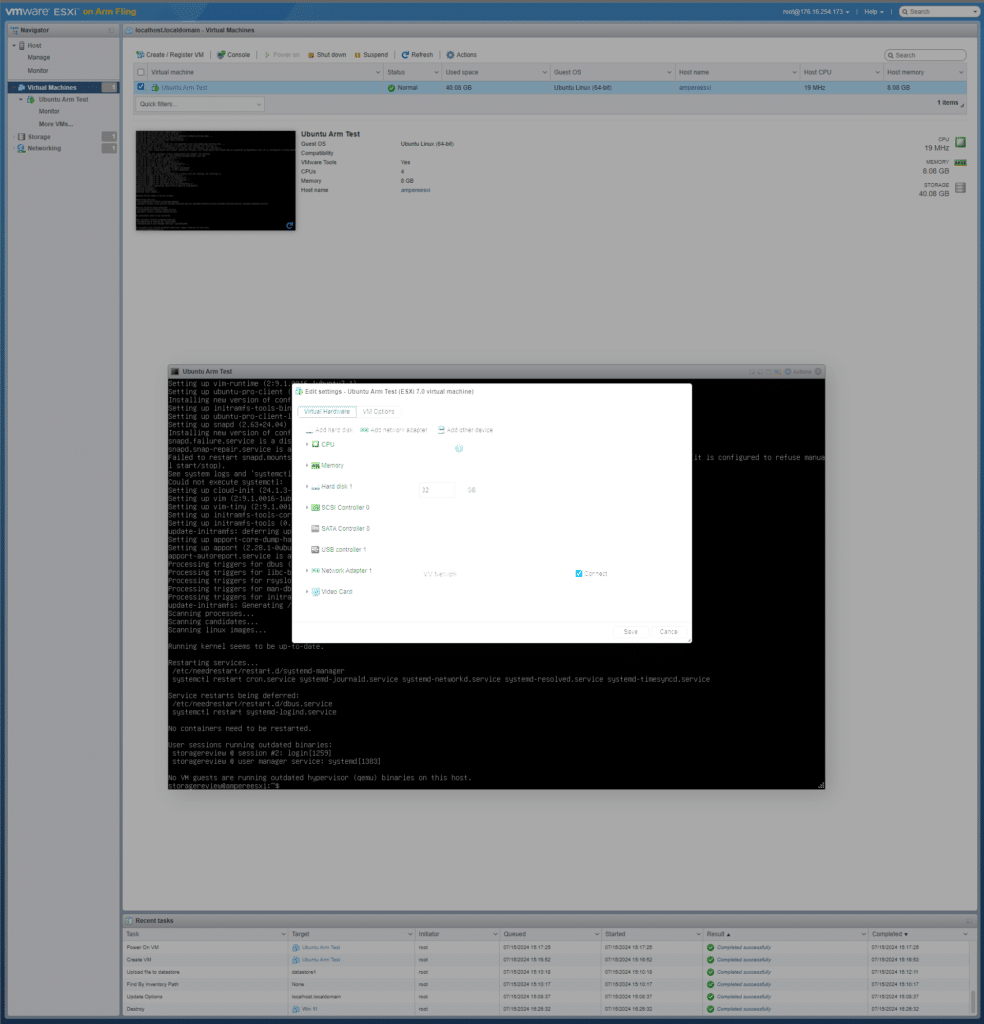
Task: Click the Add hard disk button in Edit settings
Action: coord(329,430)
